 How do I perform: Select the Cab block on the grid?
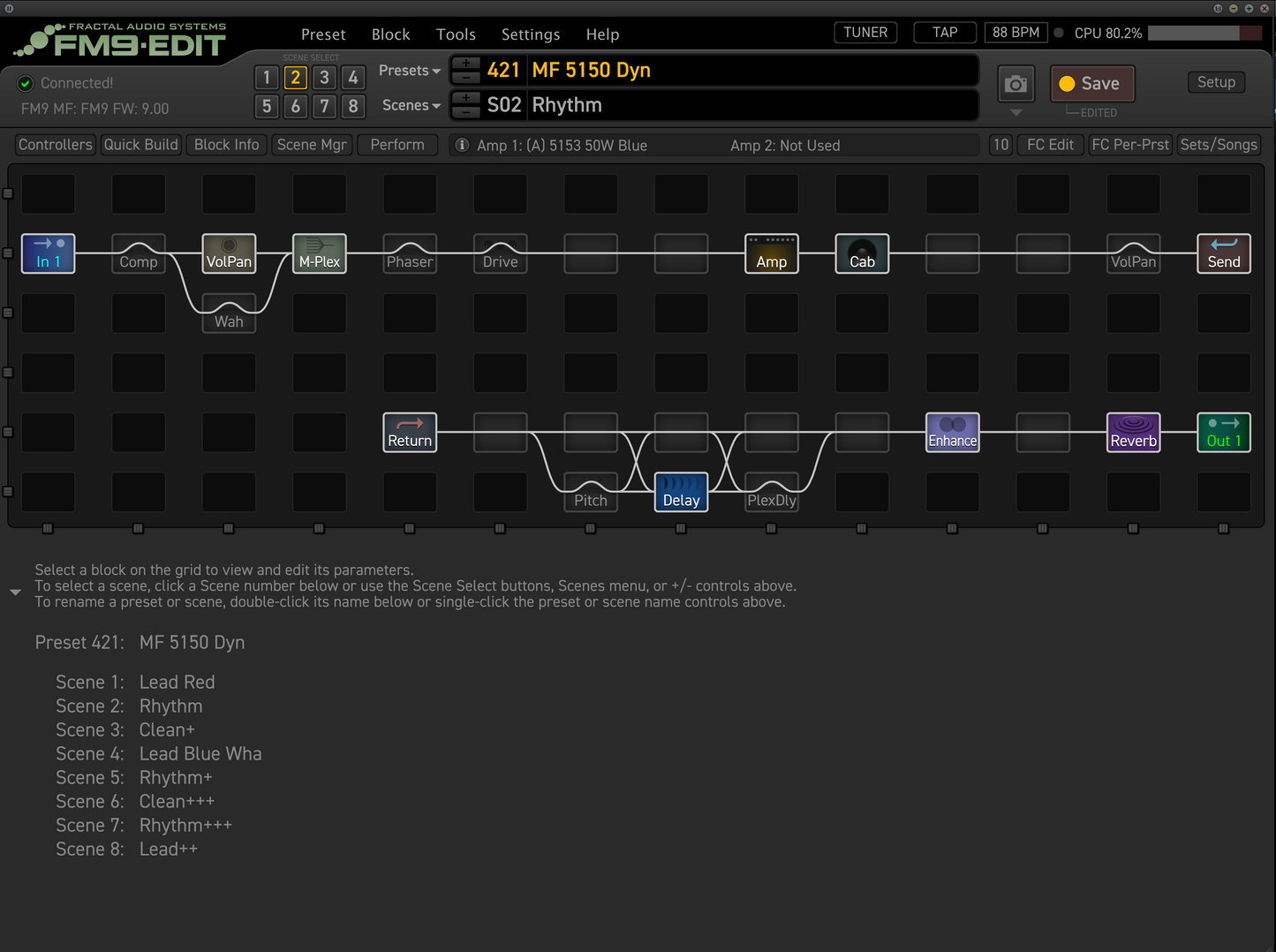click(861, 253)
